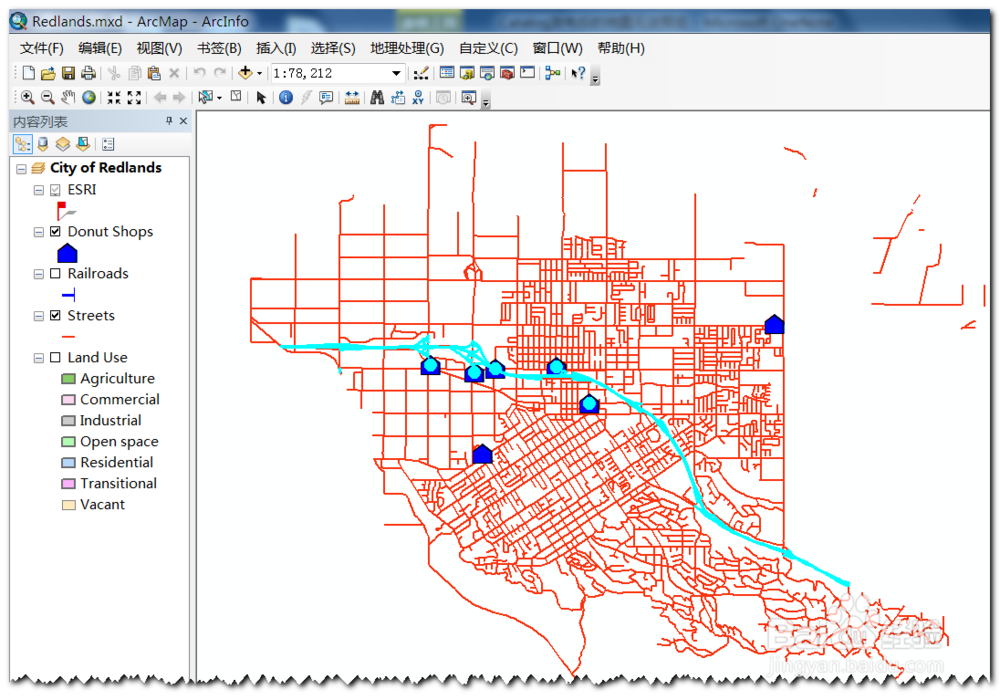Click the Residential blue color swatch
This screenshot has width=1000, height=700.
click(68, 463)
